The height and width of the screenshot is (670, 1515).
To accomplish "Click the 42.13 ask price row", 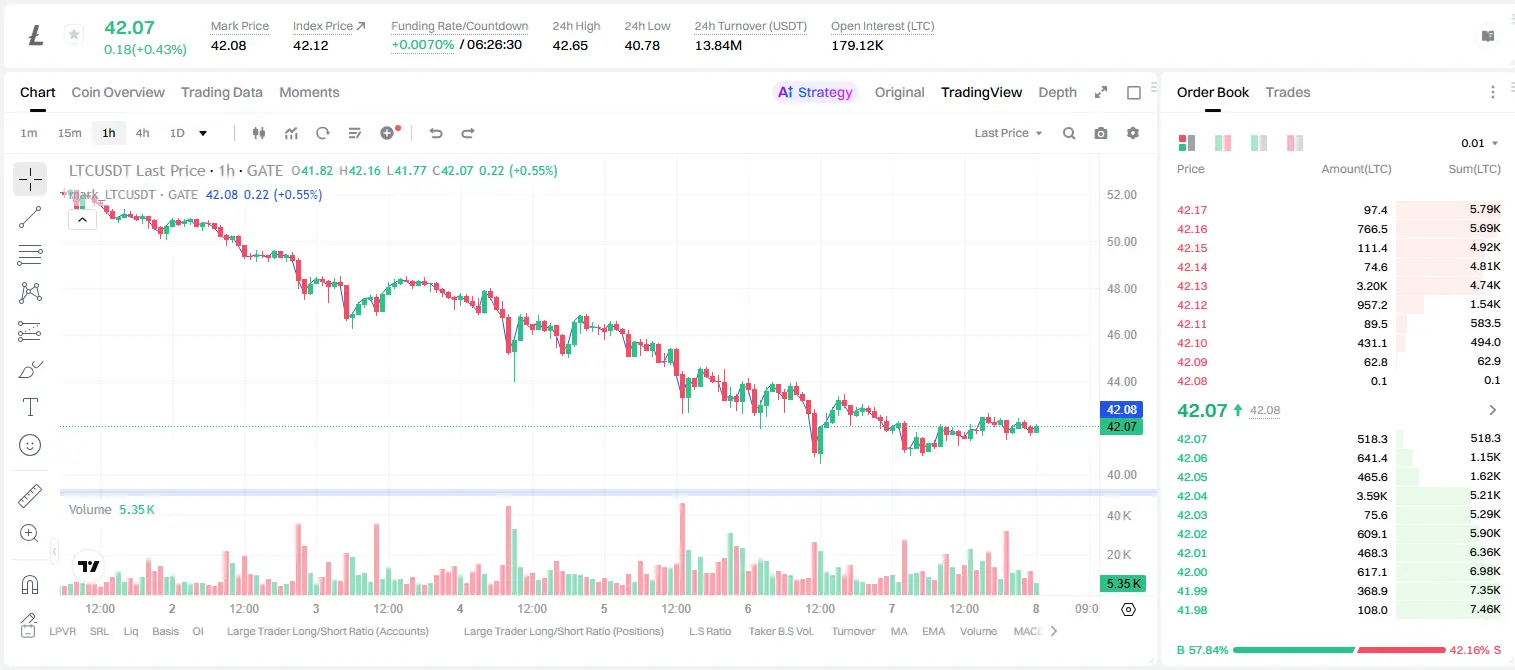I will click(x=1339, y=286).
